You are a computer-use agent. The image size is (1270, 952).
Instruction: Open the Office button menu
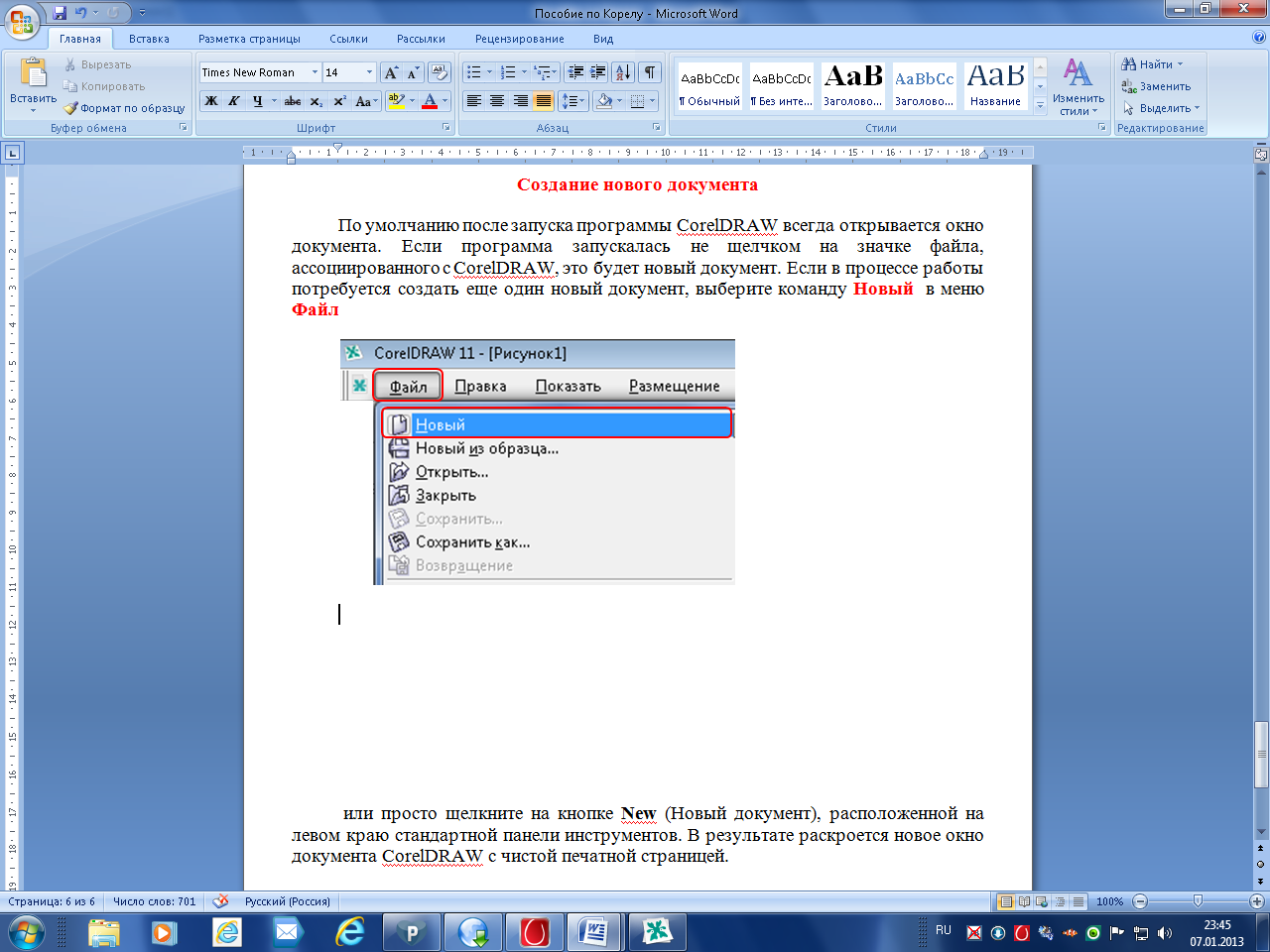pyautogui.click(x=21, y=21)
